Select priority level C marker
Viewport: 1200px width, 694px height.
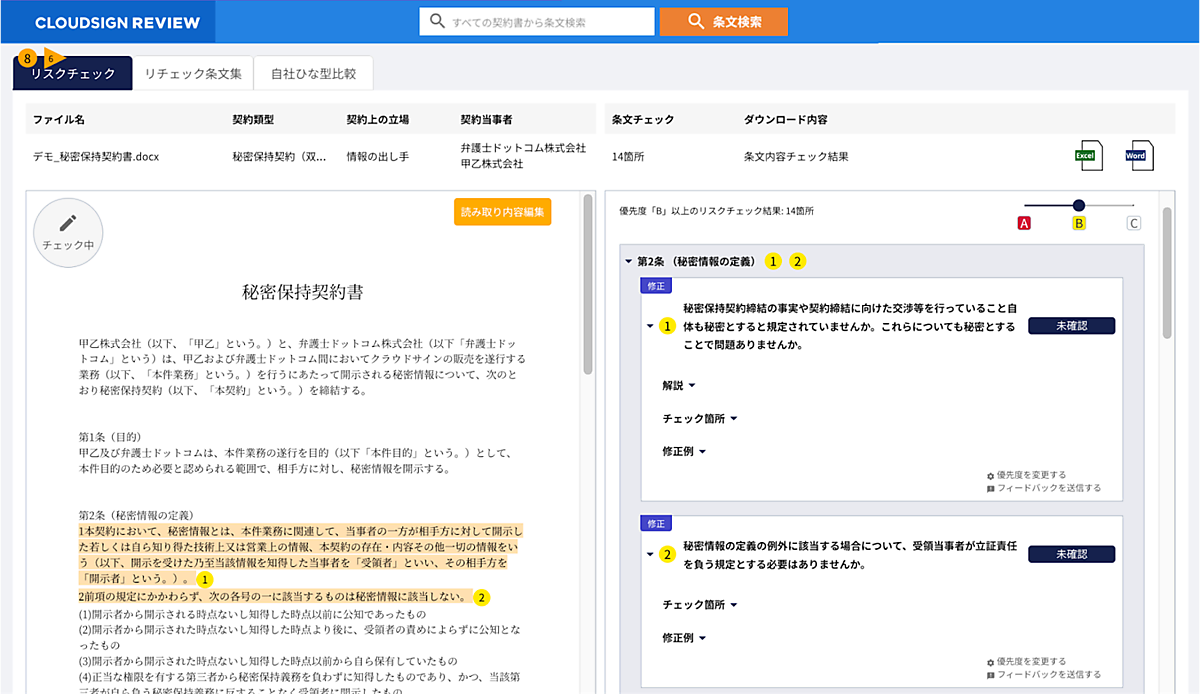click(x=1133, y=224)
